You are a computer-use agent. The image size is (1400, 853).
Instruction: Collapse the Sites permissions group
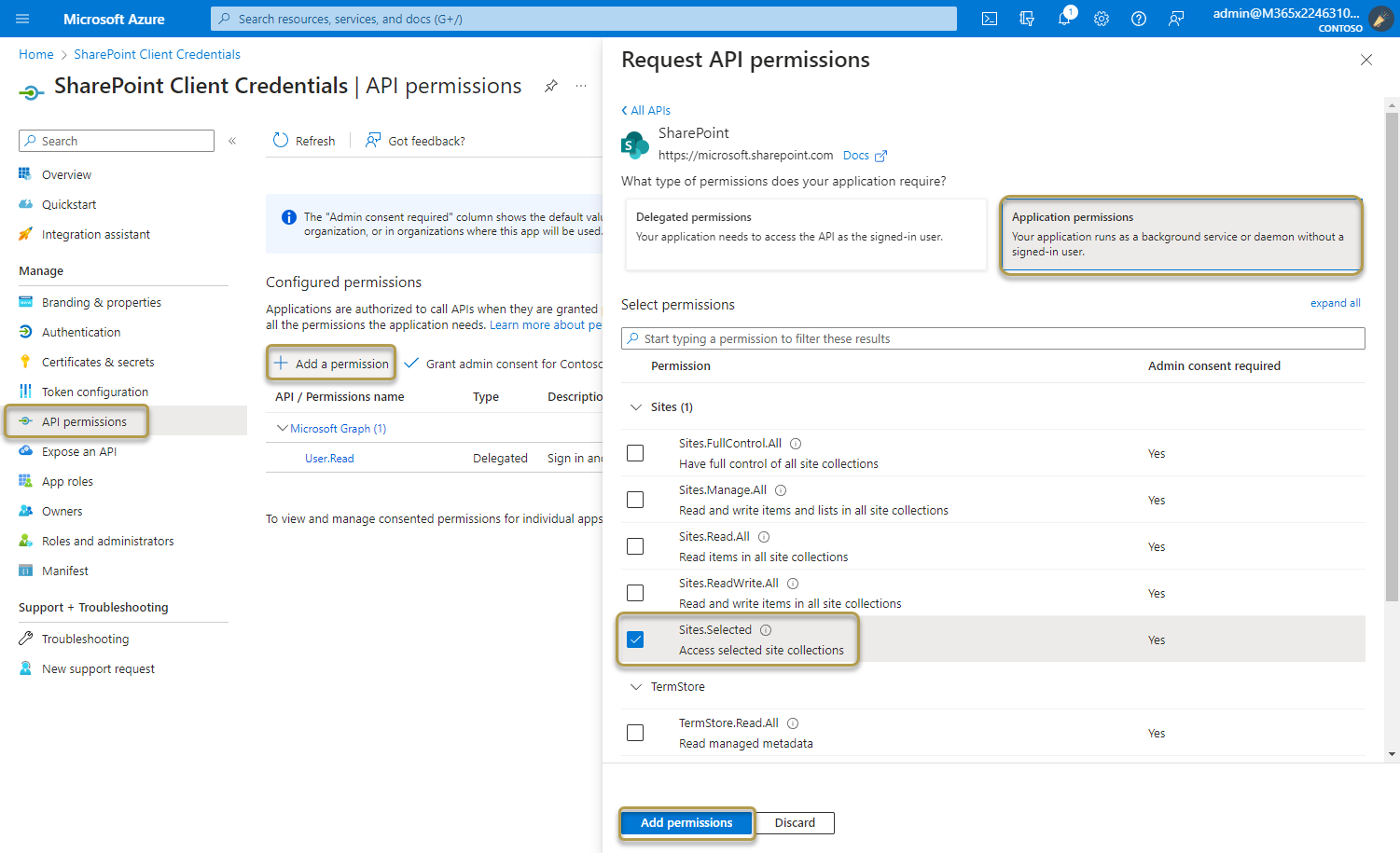pyautogui.click(x=635, y=406)
